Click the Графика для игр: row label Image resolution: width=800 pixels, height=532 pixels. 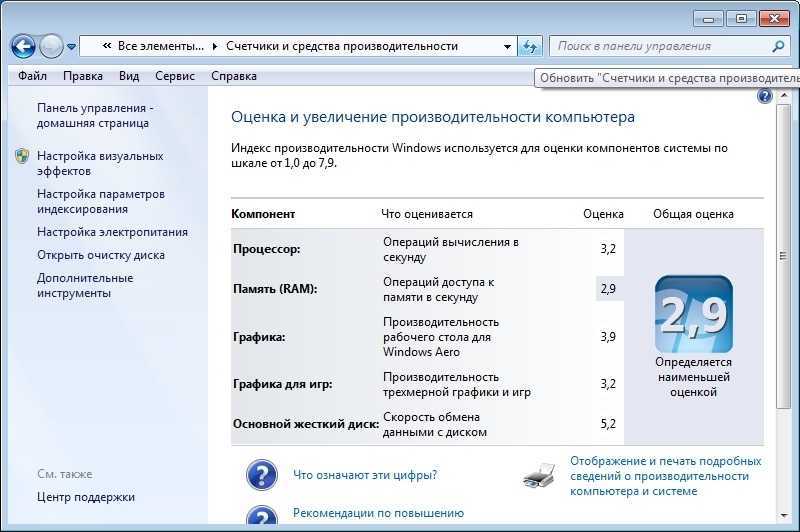pos(283,384)
